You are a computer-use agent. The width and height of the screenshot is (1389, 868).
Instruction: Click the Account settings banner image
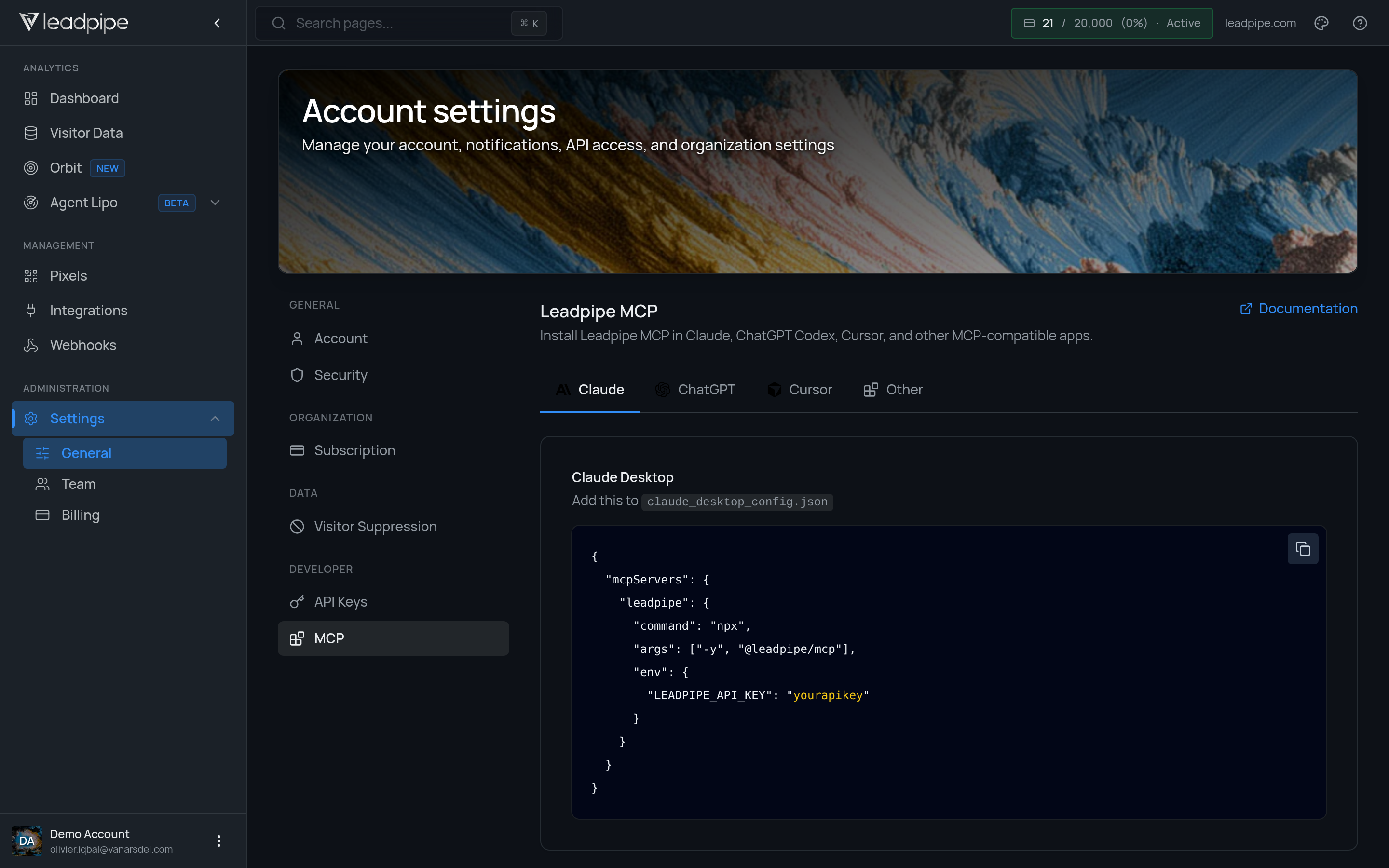click(x=817, y=171)
